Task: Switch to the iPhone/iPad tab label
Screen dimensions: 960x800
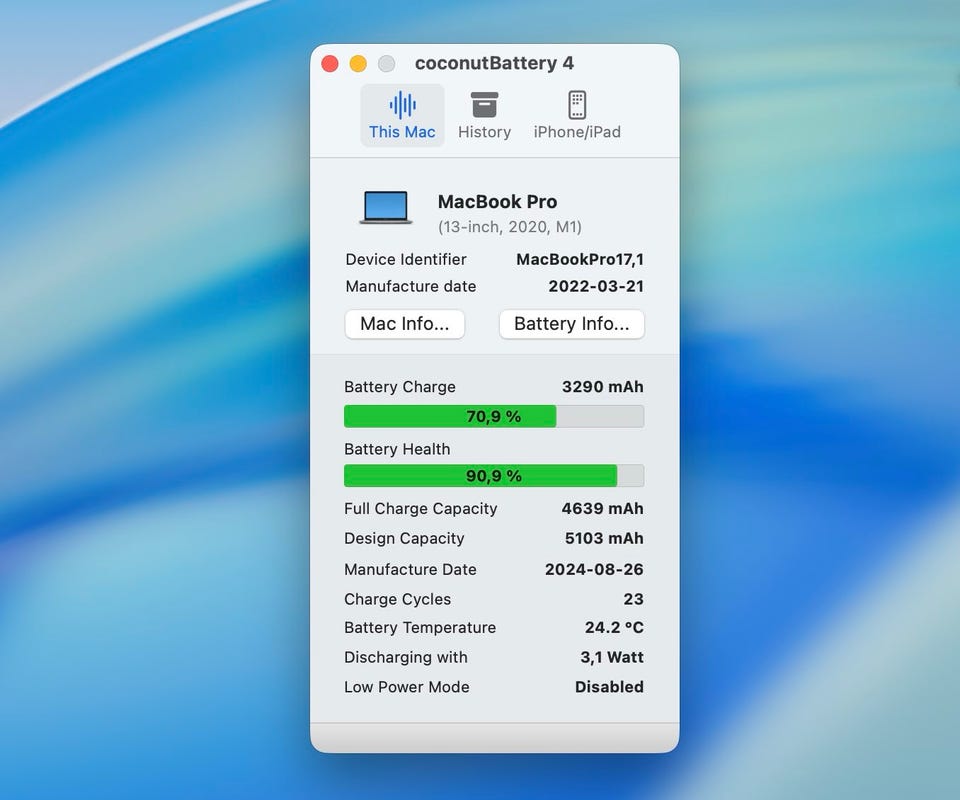Action: pyautogui.click(x=577, y=132)
